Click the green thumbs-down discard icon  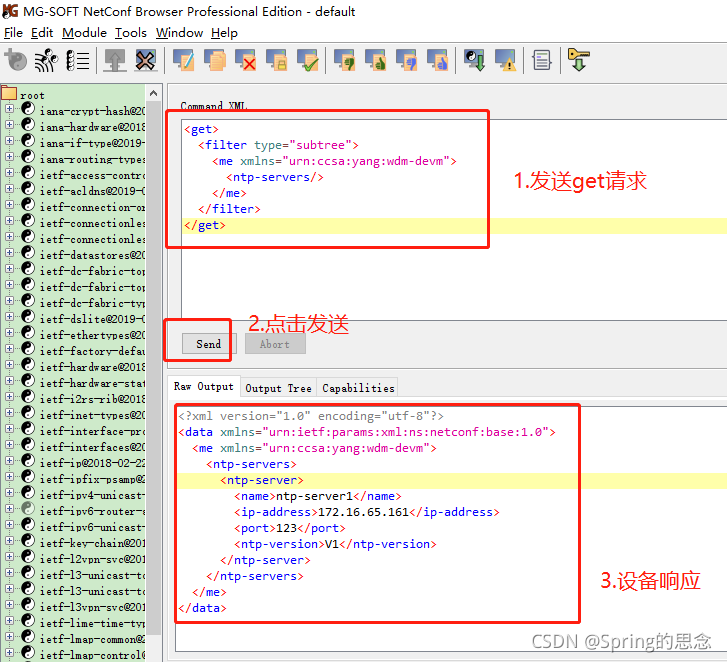pos(344,60)
